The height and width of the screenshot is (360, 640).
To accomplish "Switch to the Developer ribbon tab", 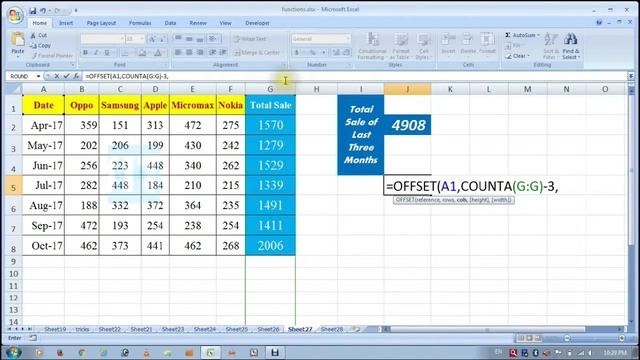I will click(x=257, y=23).
